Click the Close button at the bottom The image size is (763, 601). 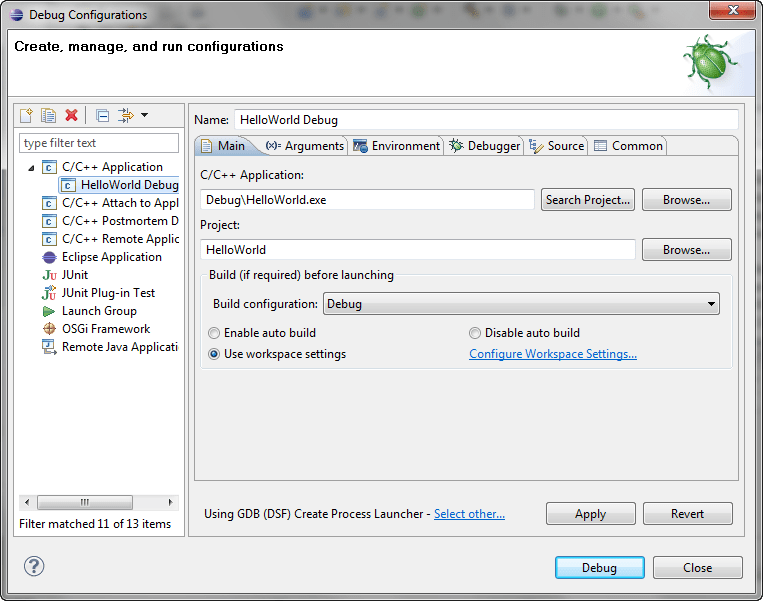698,568
